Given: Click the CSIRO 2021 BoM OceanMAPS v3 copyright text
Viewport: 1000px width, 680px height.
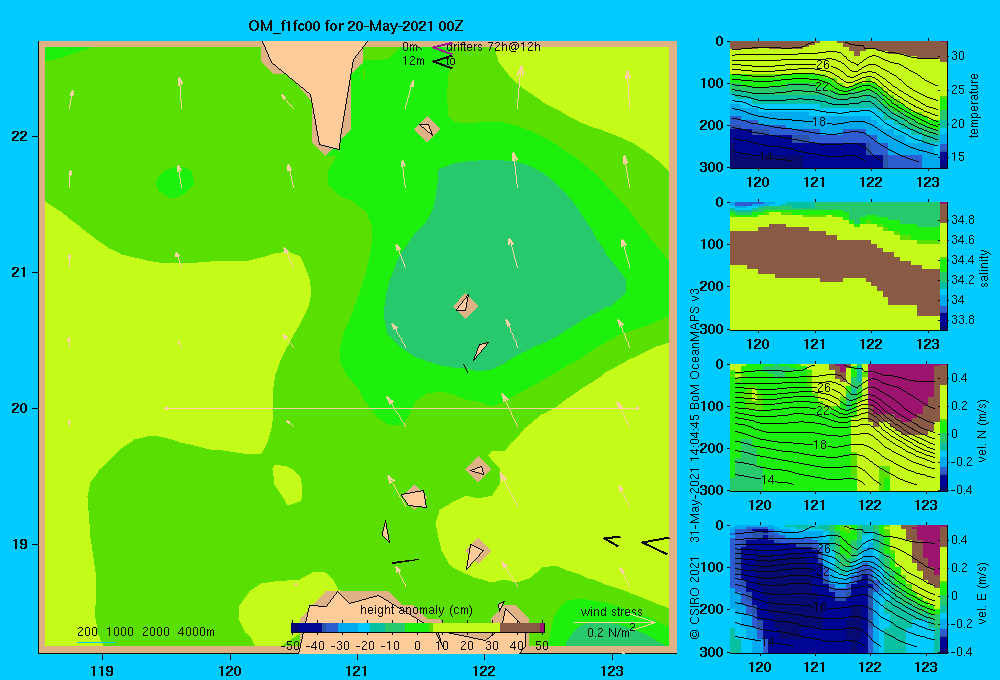Looking at the screenshot, I should coord(695,464).
